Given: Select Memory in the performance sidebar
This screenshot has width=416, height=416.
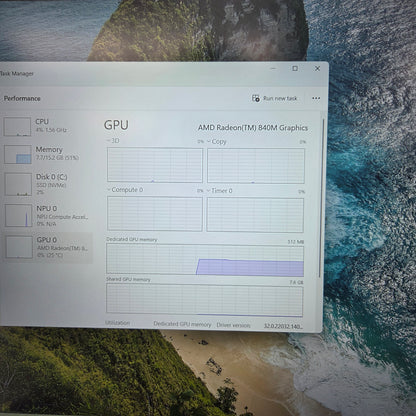Looking at the screenshot, I should pyautogui.click(x=47, y=154).
